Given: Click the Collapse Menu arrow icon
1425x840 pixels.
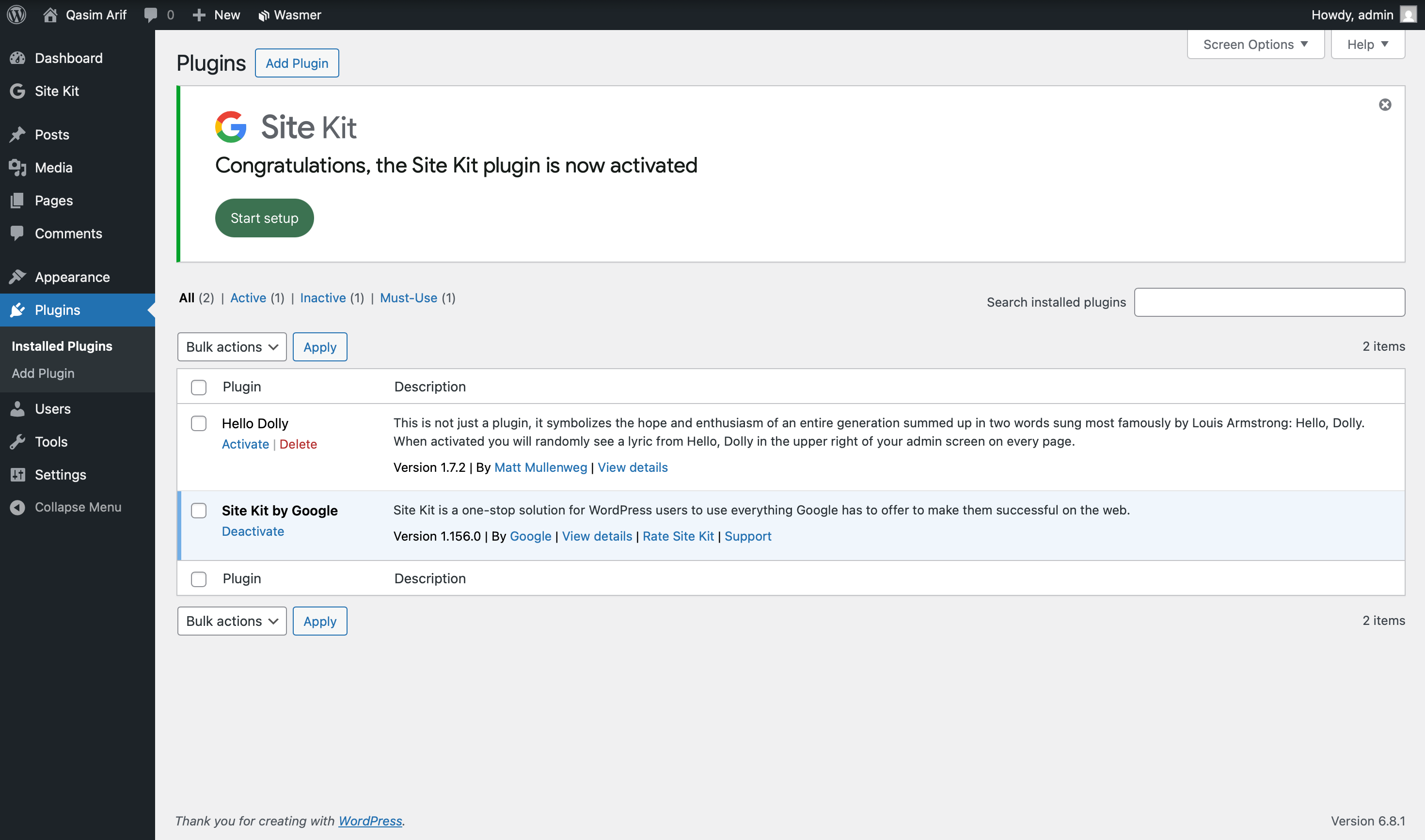Looking at the screenshot, I should 17,507.
